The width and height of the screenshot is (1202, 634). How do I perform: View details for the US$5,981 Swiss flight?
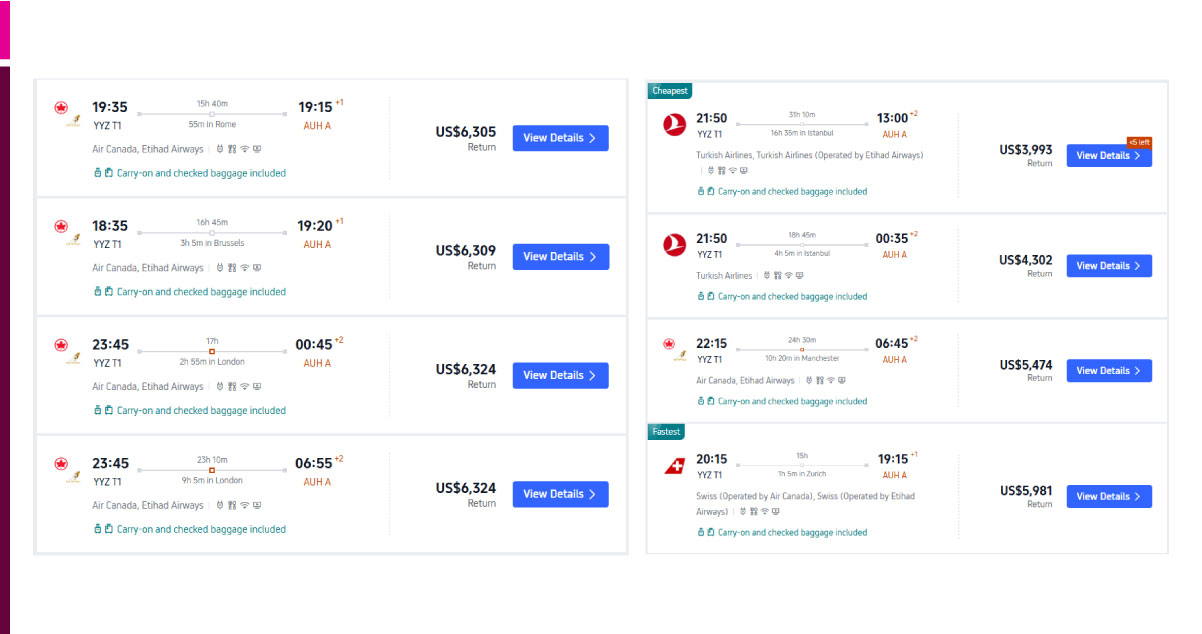[x=1108, y=497]
